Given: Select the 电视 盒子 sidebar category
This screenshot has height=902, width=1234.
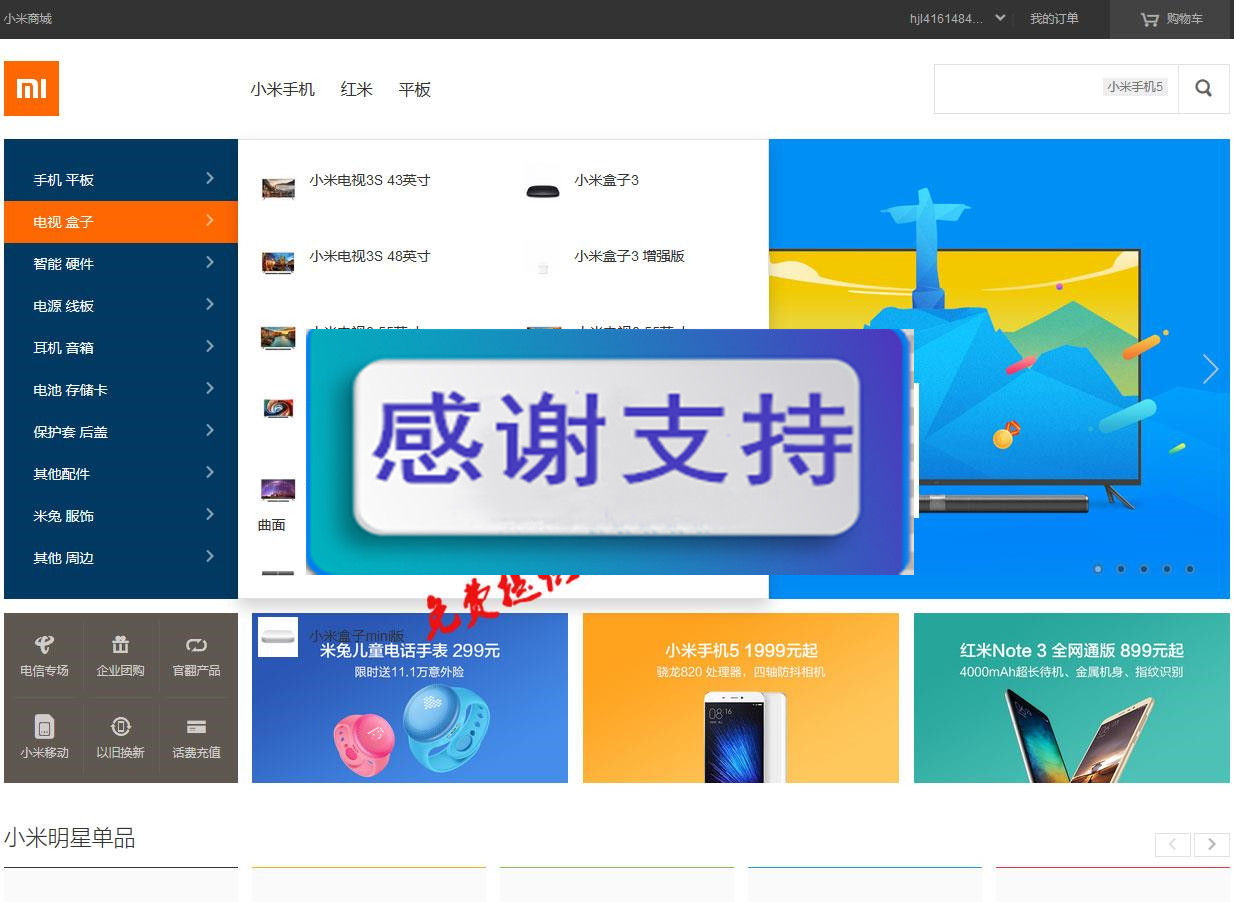Looking at the screenshot, I should [121, 222].
